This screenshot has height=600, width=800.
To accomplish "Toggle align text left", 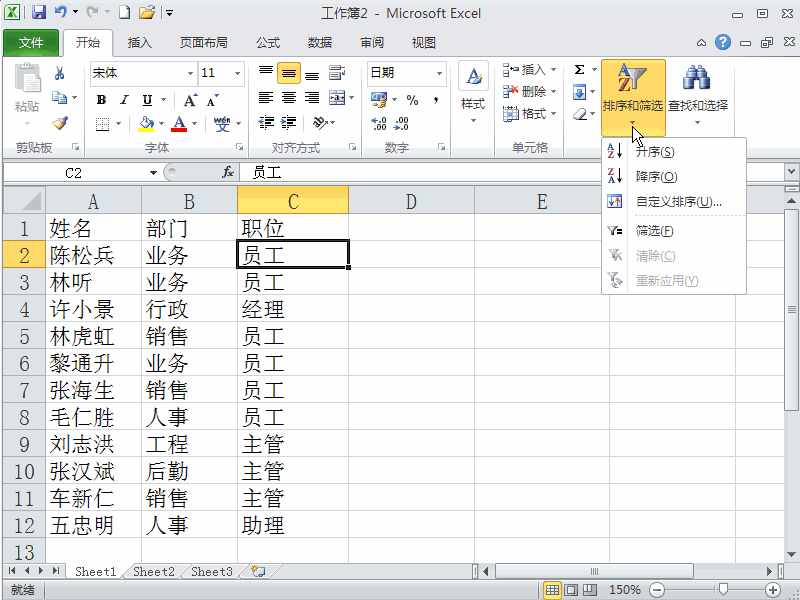I will click(x=266, y=97).
